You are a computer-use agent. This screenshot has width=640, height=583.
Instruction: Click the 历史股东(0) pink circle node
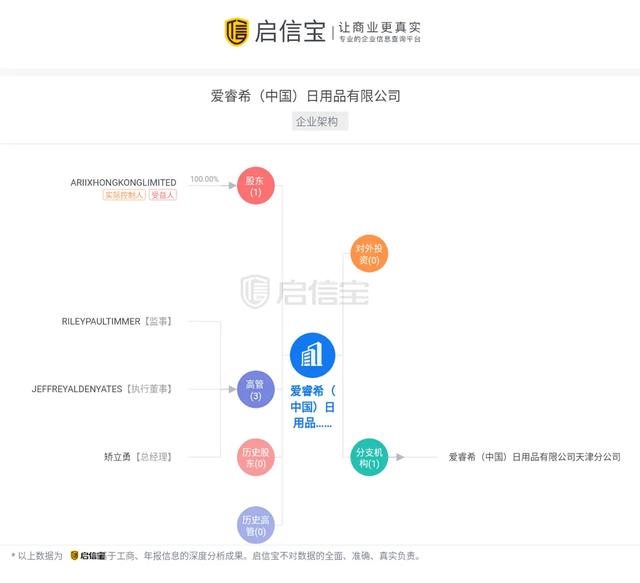256,457
